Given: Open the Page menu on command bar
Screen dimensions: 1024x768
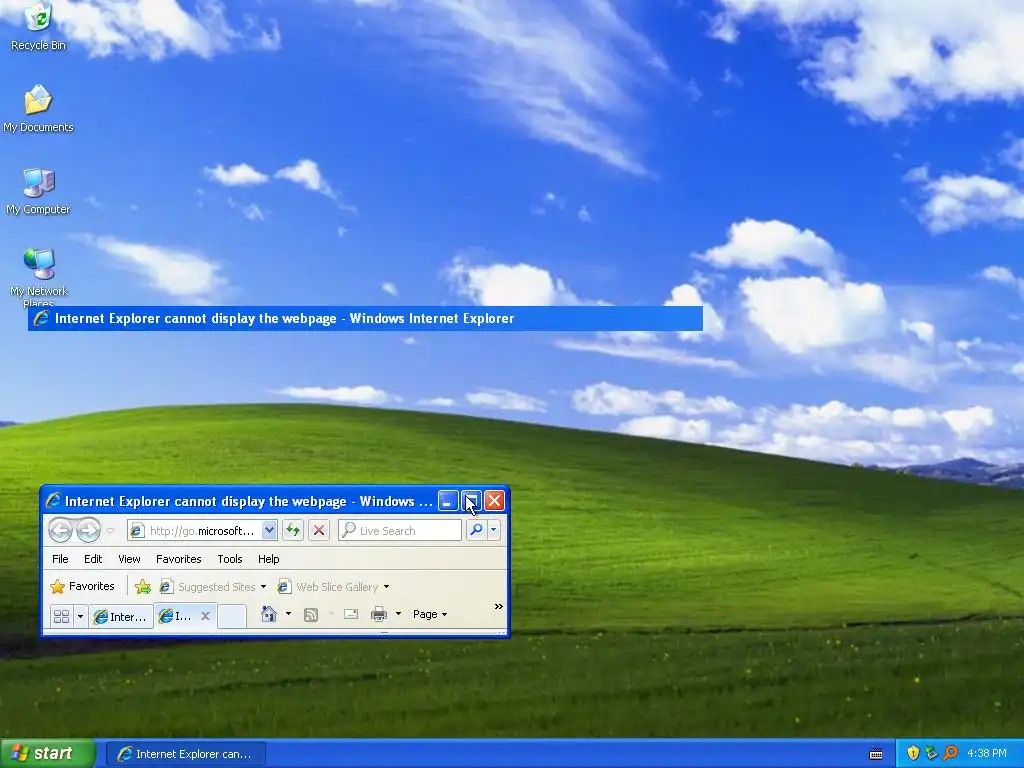Looking at the screenshot, I should point(430,614).
